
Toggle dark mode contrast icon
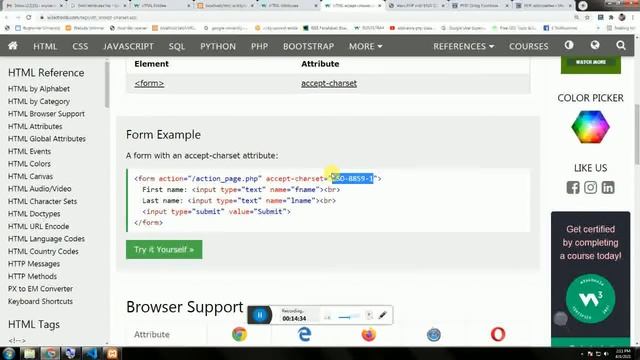(569, 45)
